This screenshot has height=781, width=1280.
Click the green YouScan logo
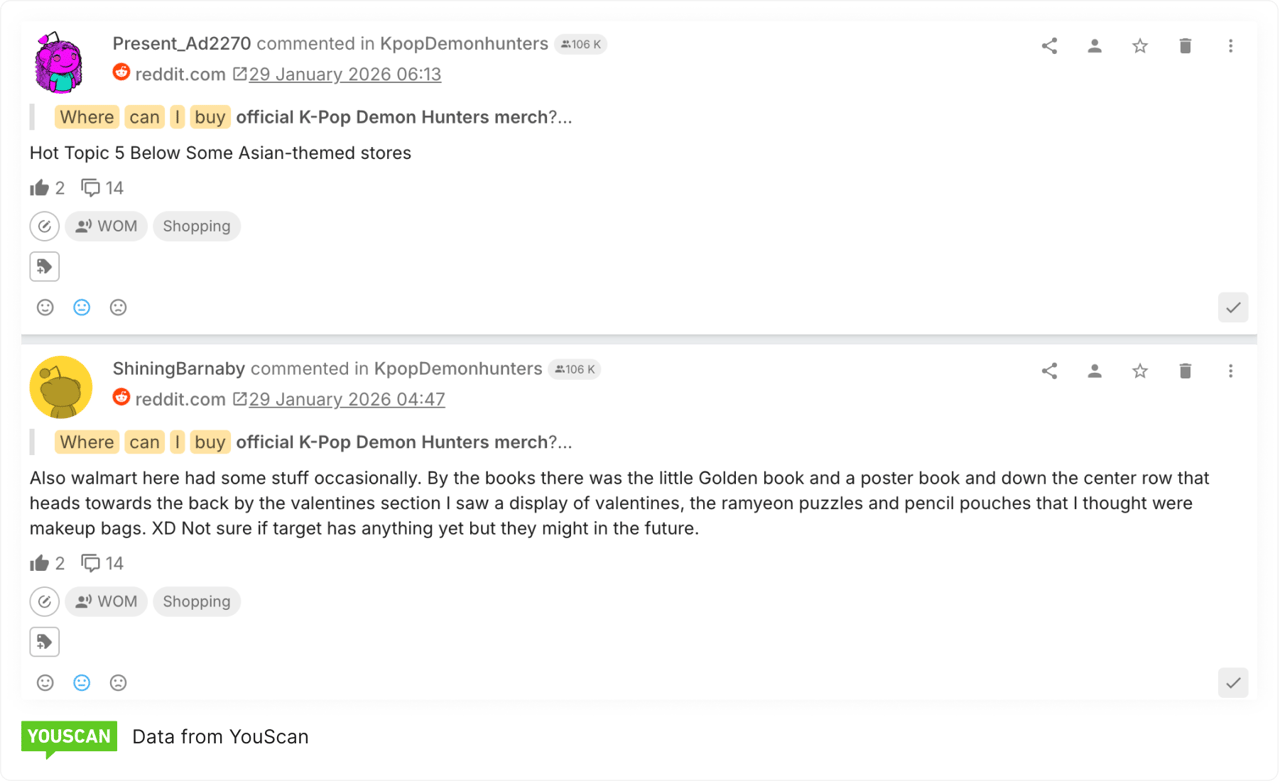68,737
